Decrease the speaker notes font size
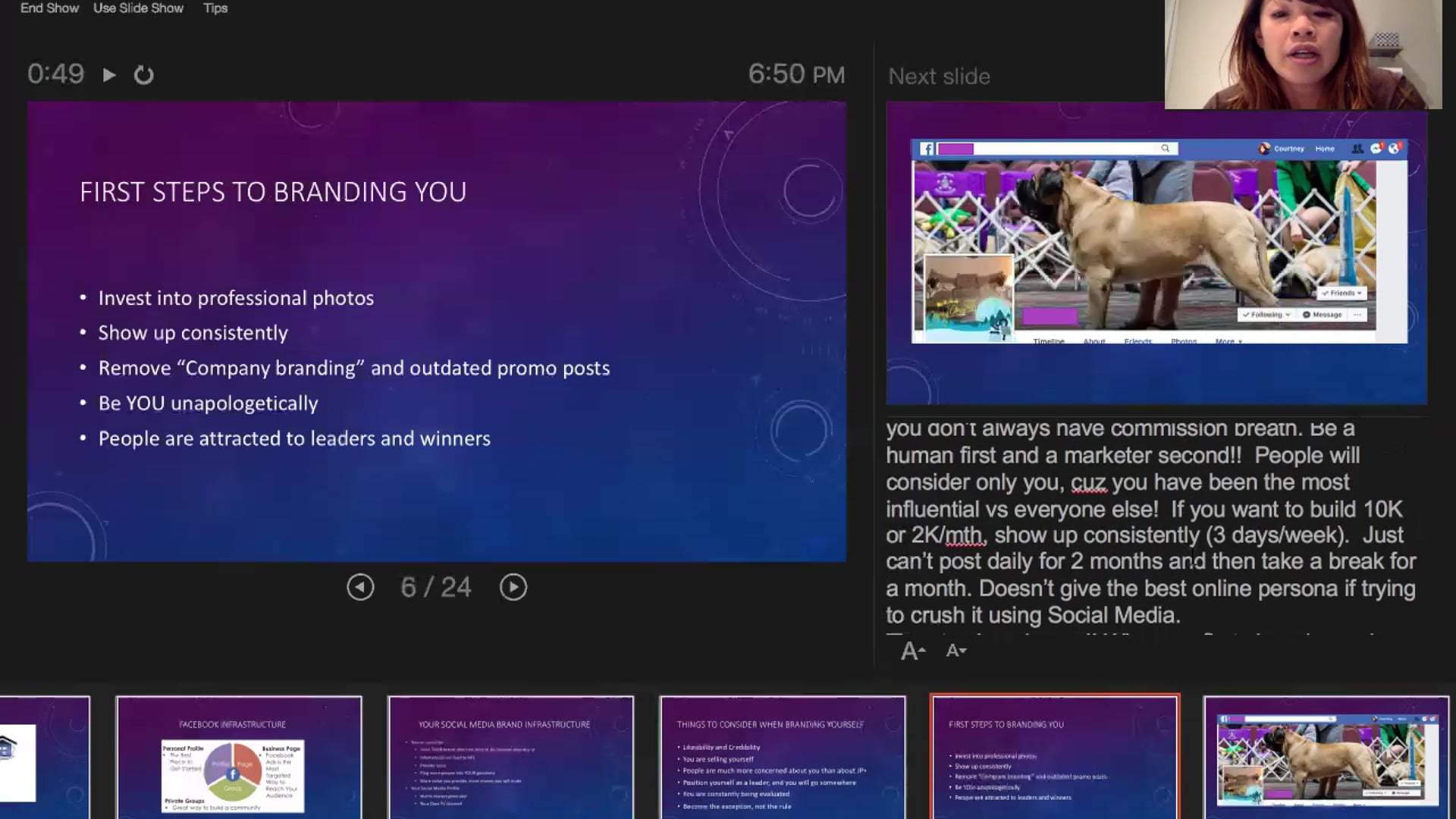 pos(956,651)
